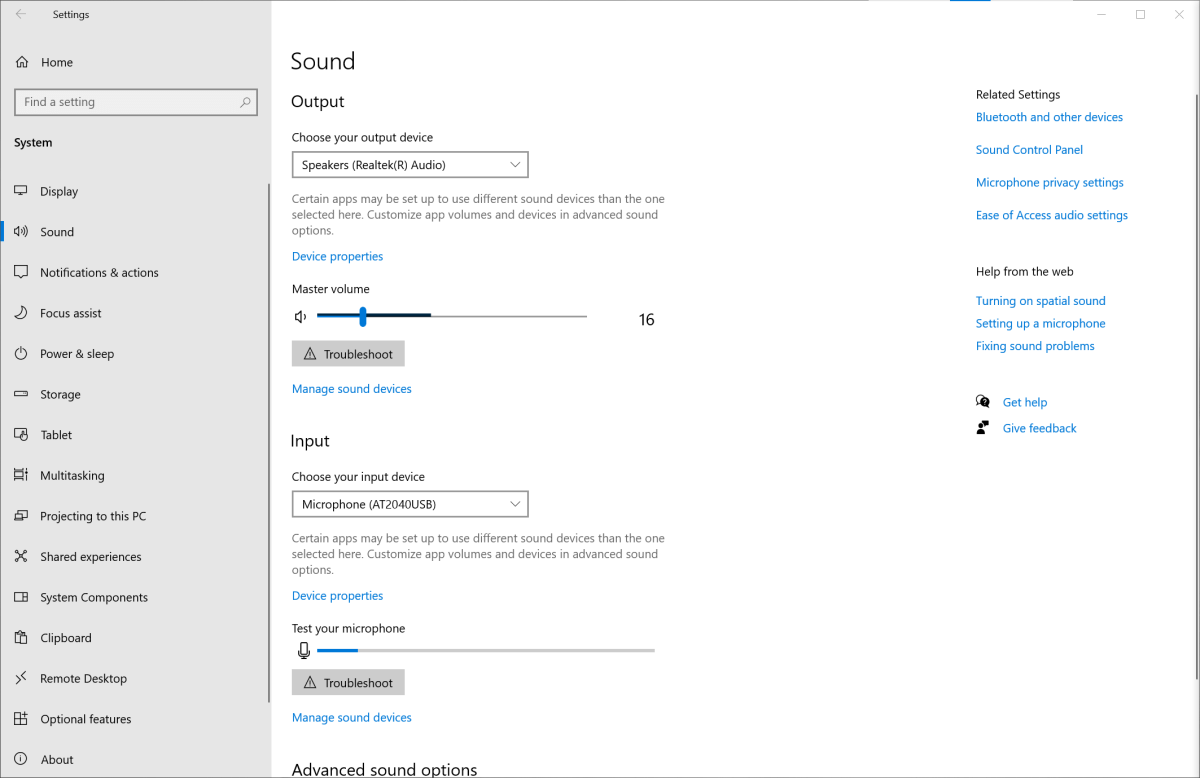Expand the Speakers Realtek Audio selector
The image size is (1200, 778).
[409, 164]
